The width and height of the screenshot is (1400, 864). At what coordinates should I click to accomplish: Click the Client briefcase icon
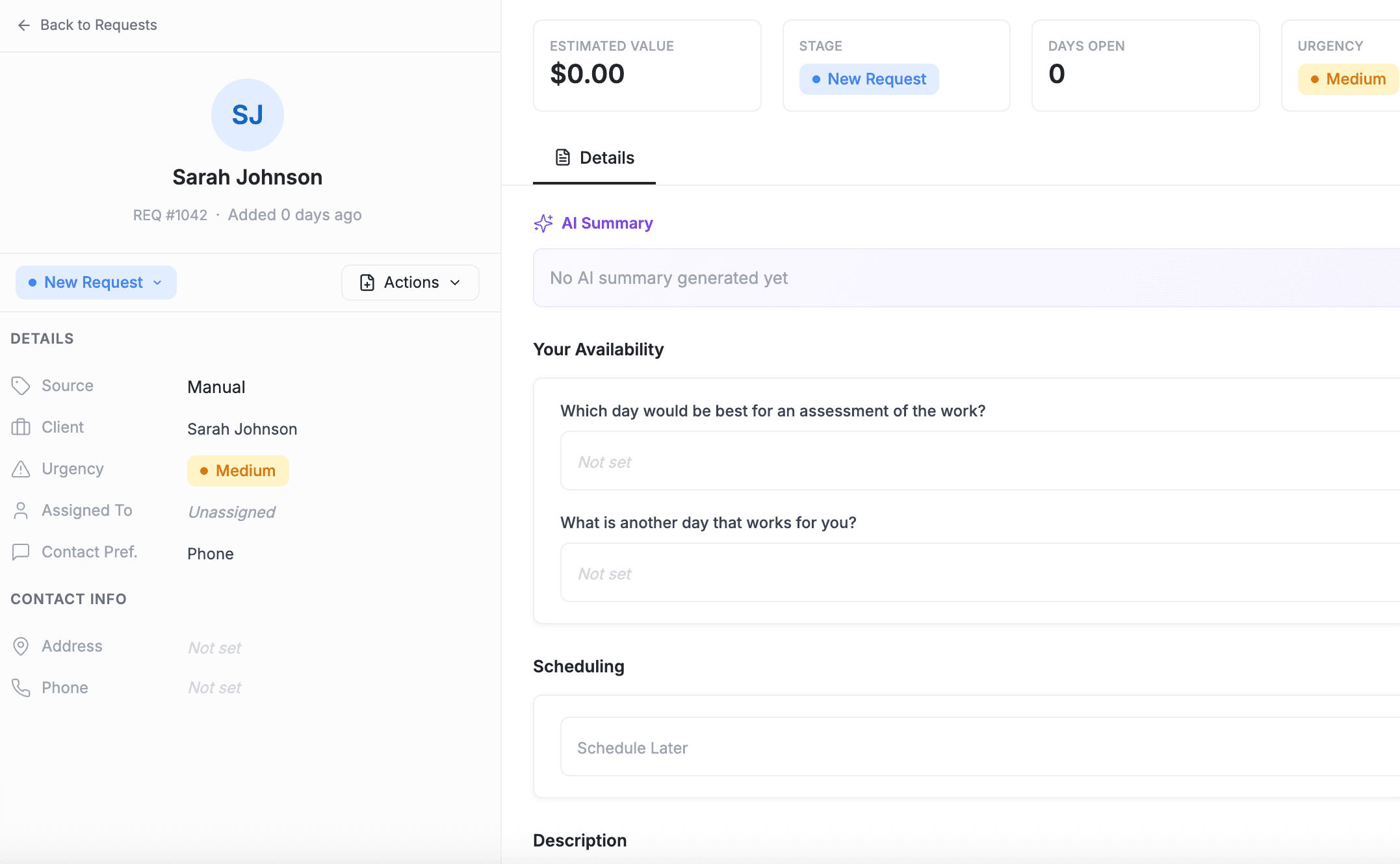(21, 427)
